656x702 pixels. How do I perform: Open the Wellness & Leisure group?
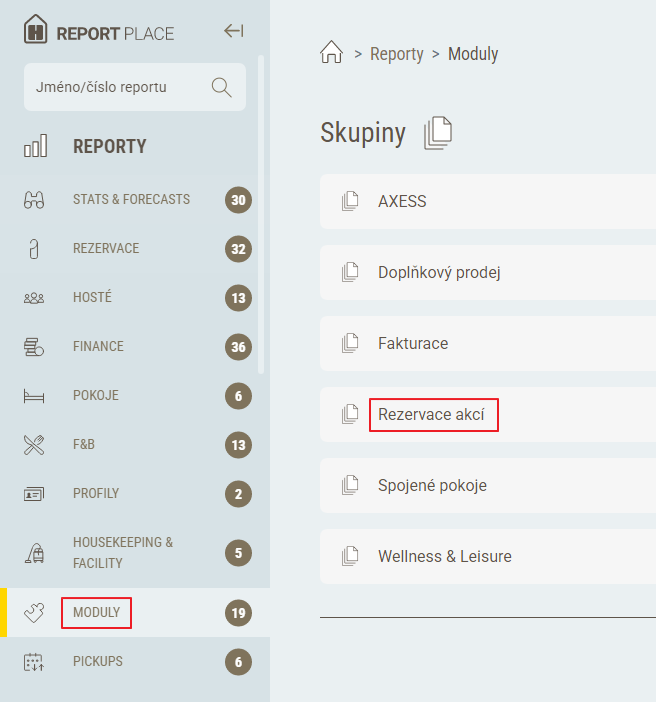(444, 556)
